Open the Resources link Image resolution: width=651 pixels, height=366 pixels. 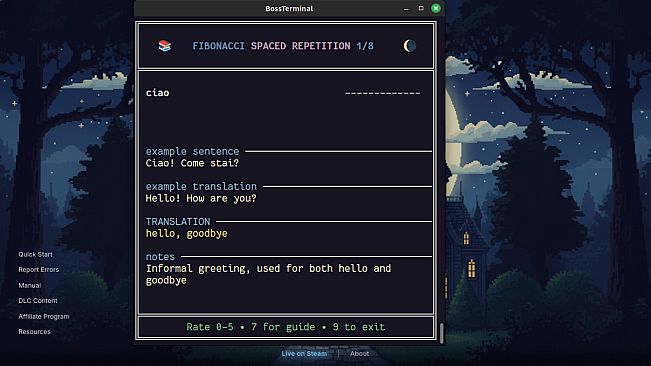click(34, 332)
